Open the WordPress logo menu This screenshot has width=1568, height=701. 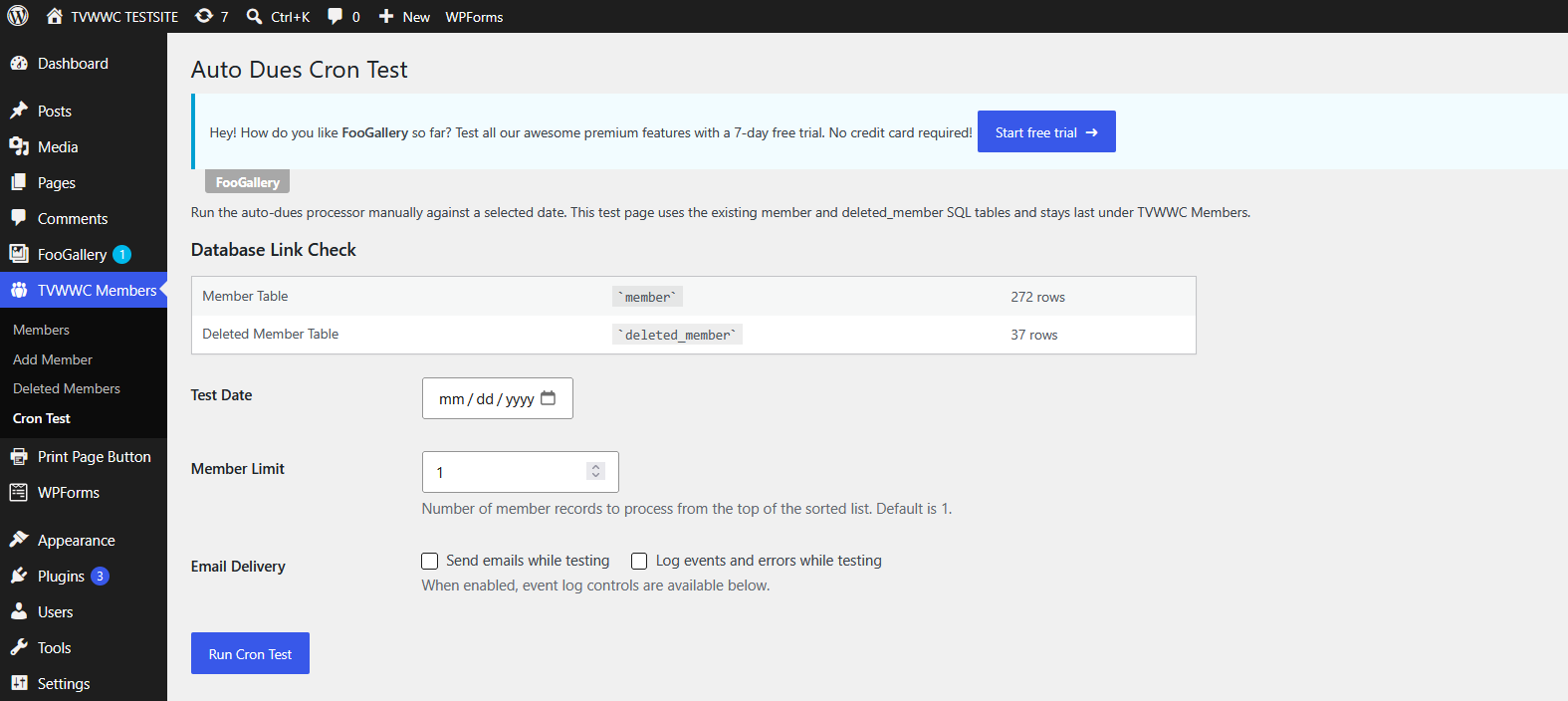pos(18,16)
